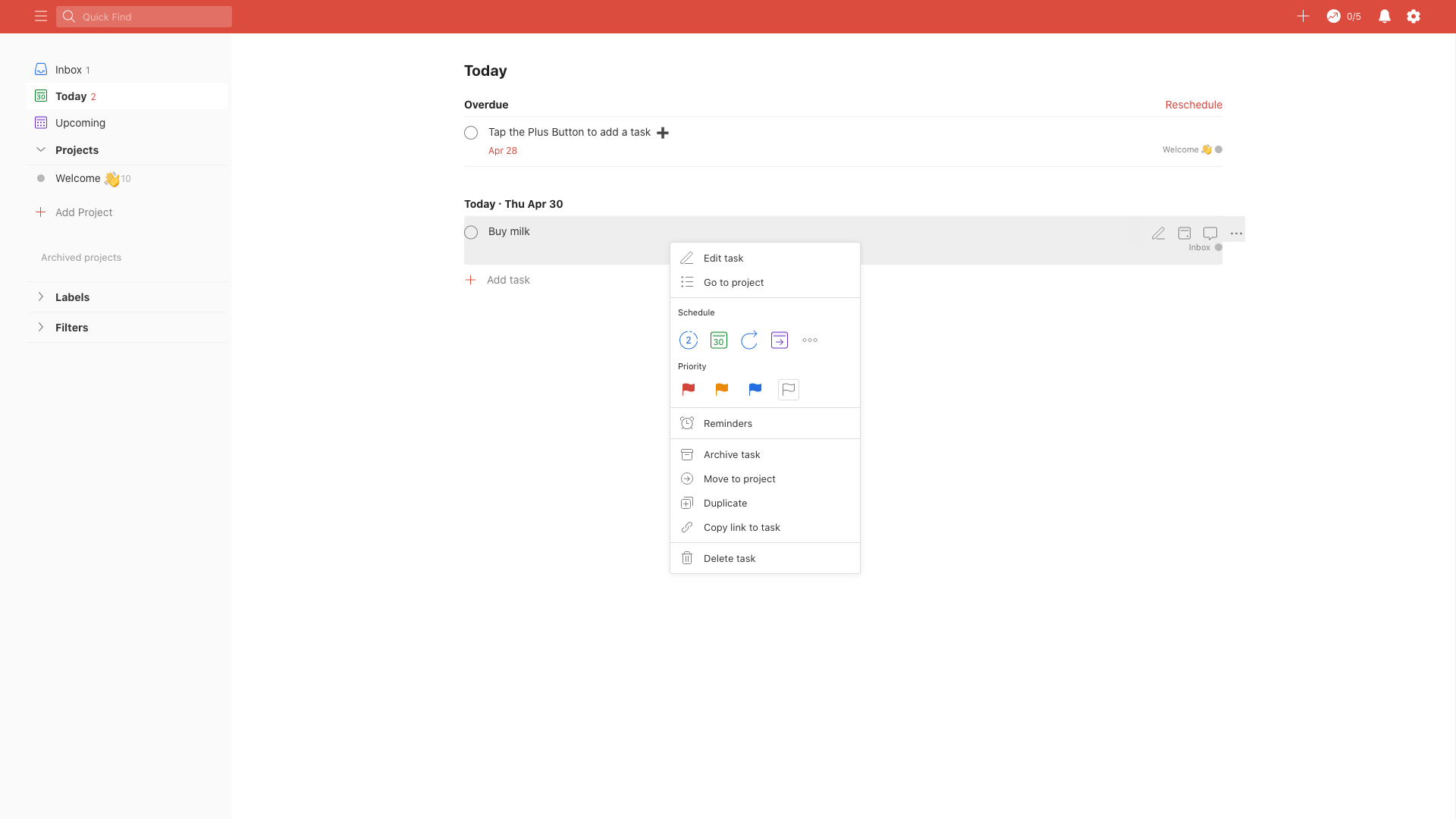Image resolution: width=1456 pixels, height=819 pixels.
Task: Choose Delete task from the menu
Action: point(729,557)
